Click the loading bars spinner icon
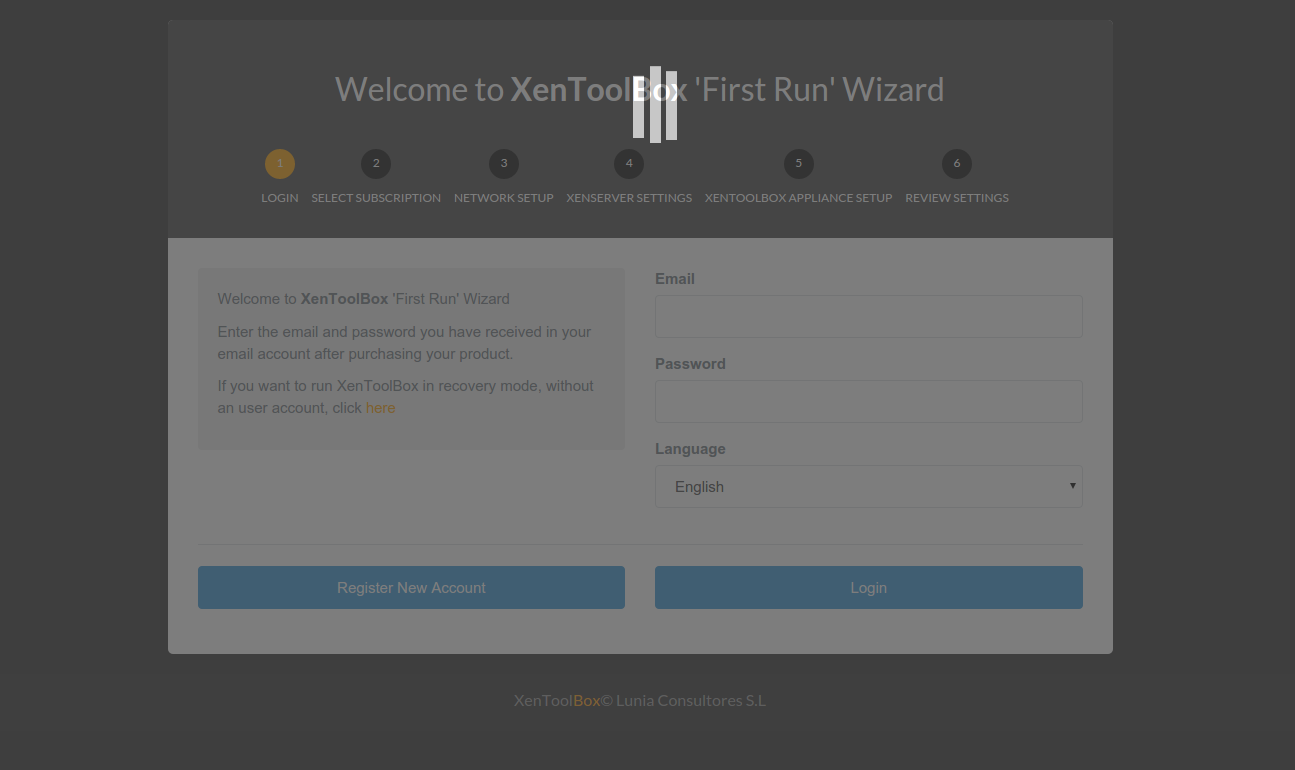Screen dimensions: 1295x770 tap(655, 105)
